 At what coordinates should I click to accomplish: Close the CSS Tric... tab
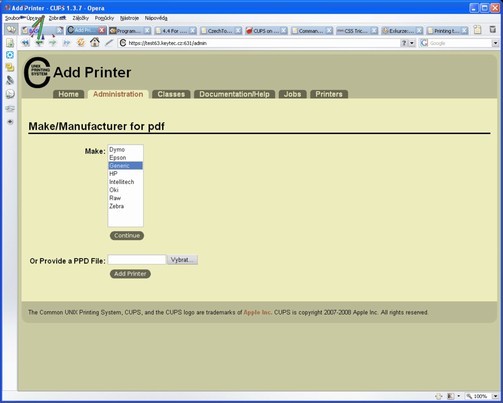pos(374,31)
